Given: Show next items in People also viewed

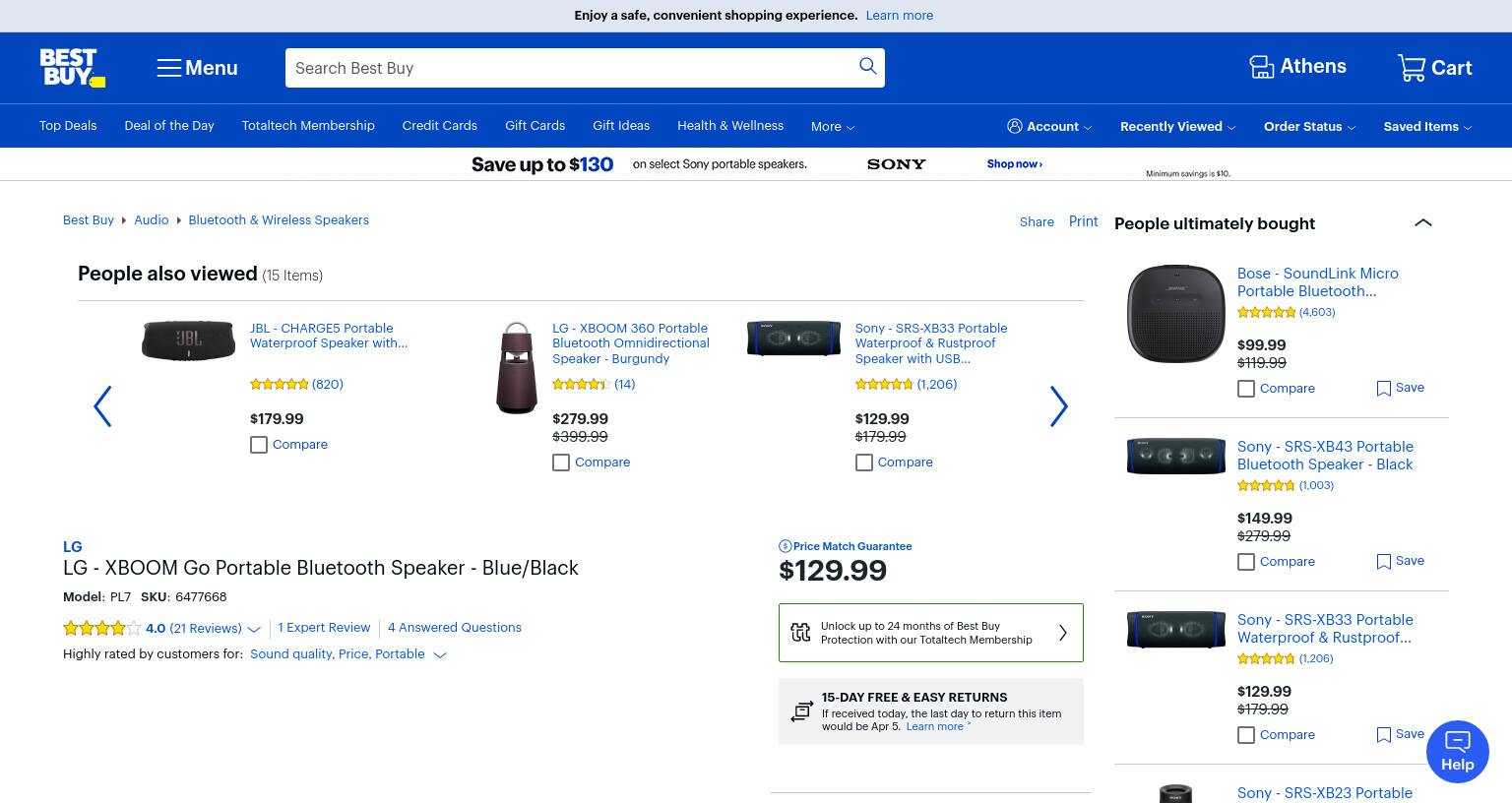Looking at the screenshot, I should [1058, 405].
